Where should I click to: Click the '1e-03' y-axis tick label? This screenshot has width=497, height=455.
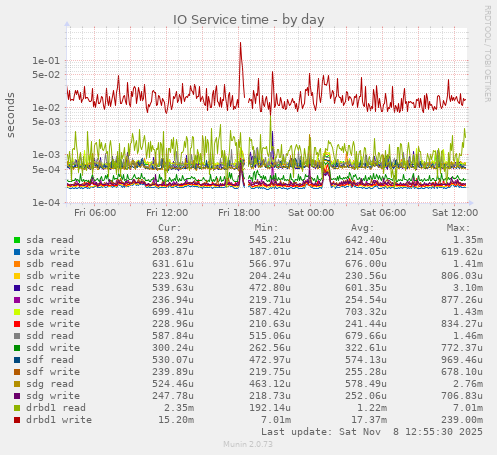coord(46,155)
